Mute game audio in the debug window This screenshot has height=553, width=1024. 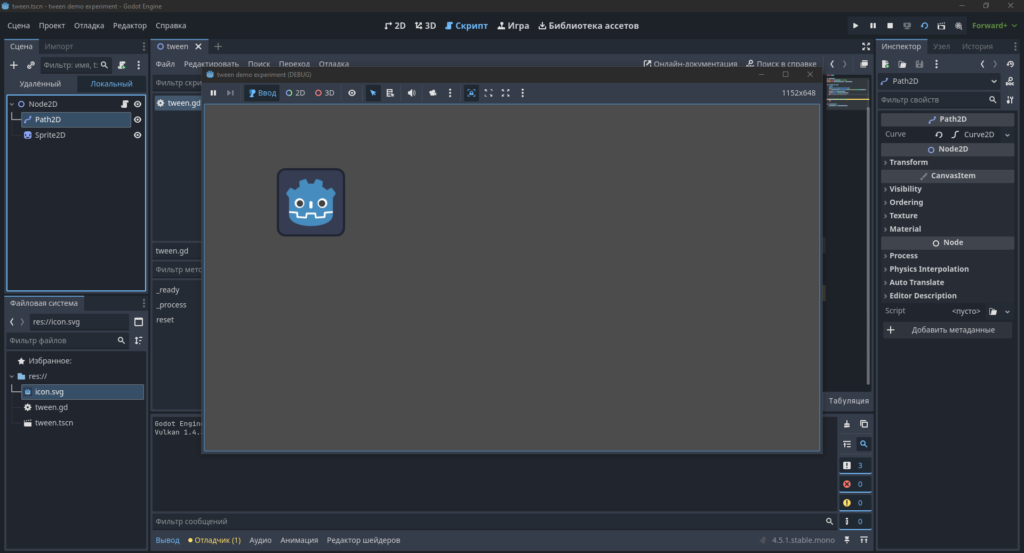pos(411,93)
